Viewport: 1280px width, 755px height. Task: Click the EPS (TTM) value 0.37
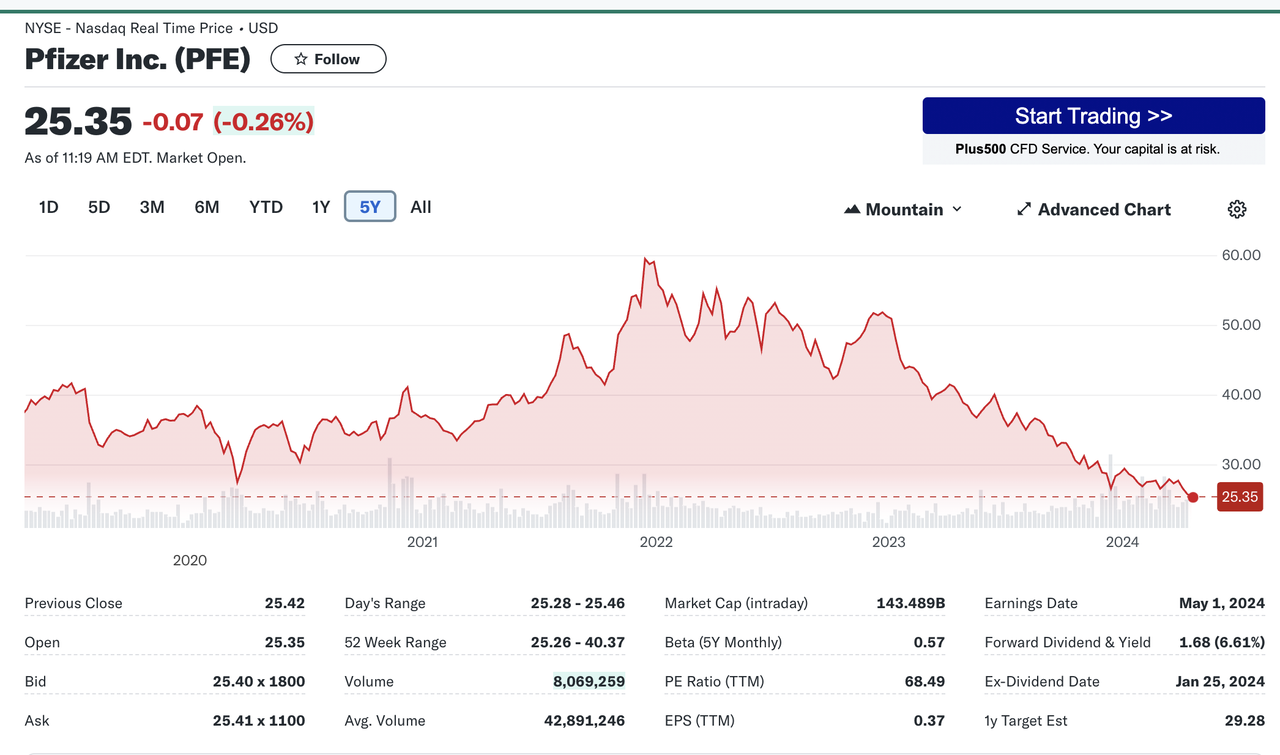point(929,720)
